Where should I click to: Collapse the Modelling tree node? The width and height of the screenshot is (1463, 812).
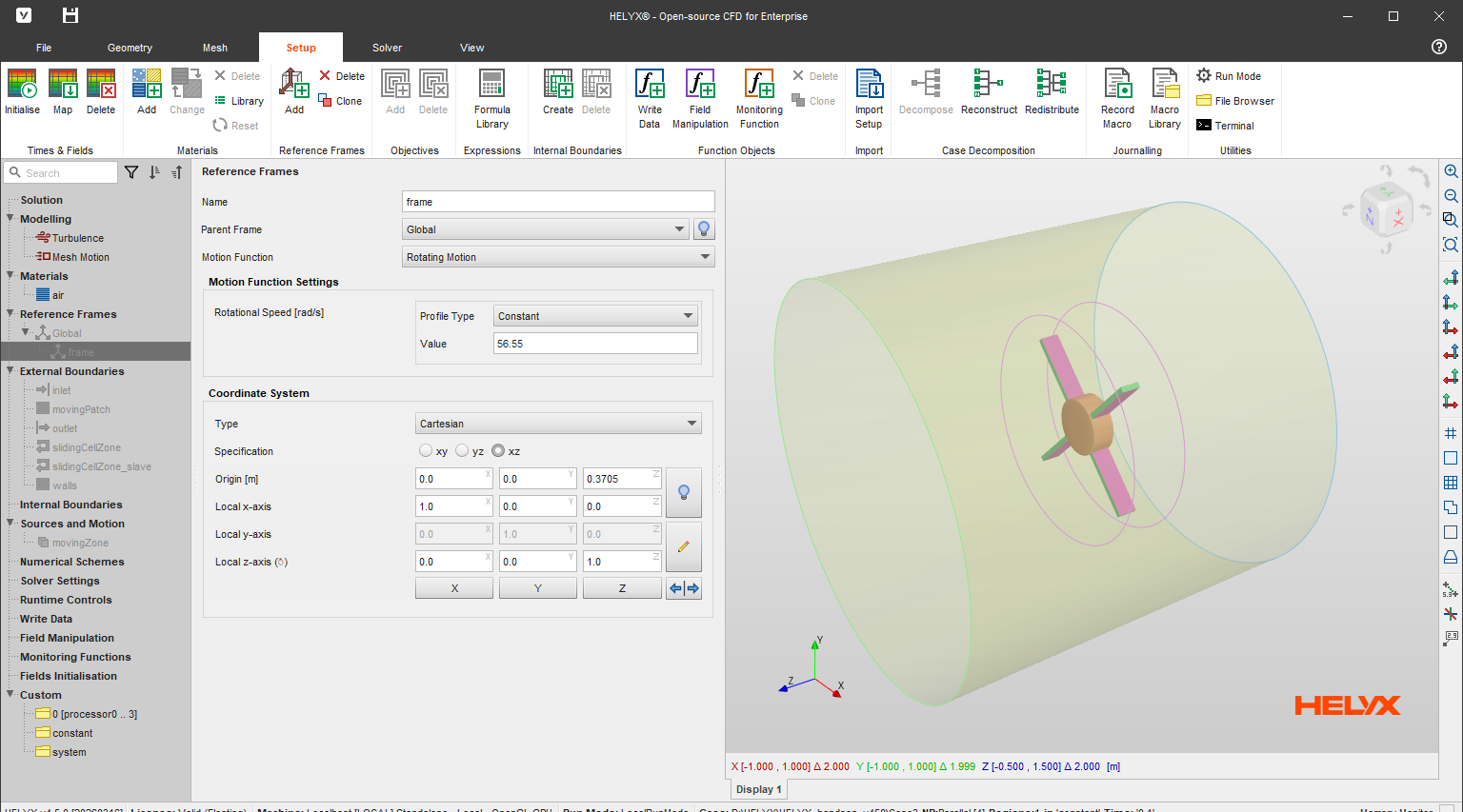pos(10,219)
